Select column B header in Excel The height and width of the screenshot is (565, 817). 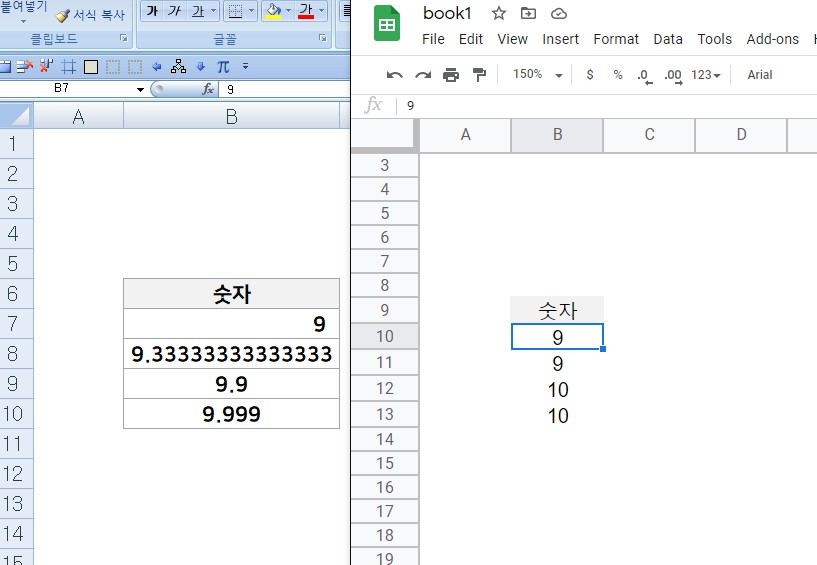[231, 116]
